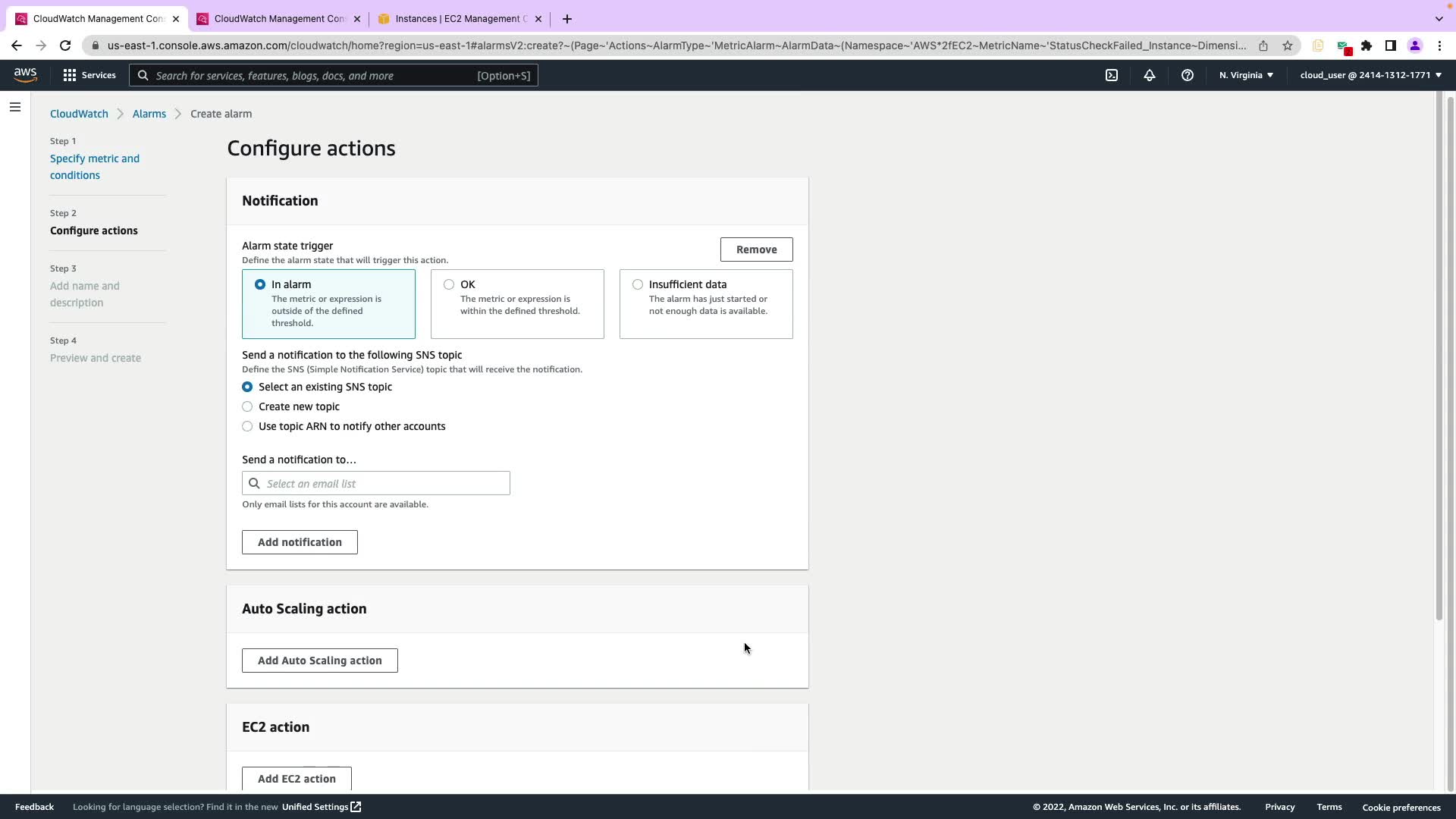Open the browser extensions puzzle icon
1456x819 pixels.
click(x=1366, y=45)
